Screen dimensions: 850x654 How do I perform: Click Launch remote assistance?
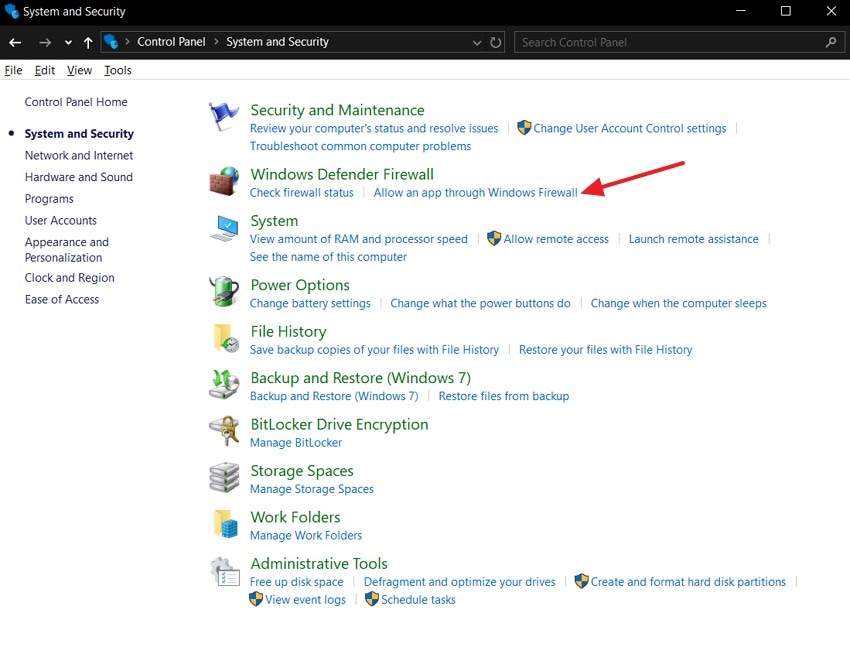[693, 239]
